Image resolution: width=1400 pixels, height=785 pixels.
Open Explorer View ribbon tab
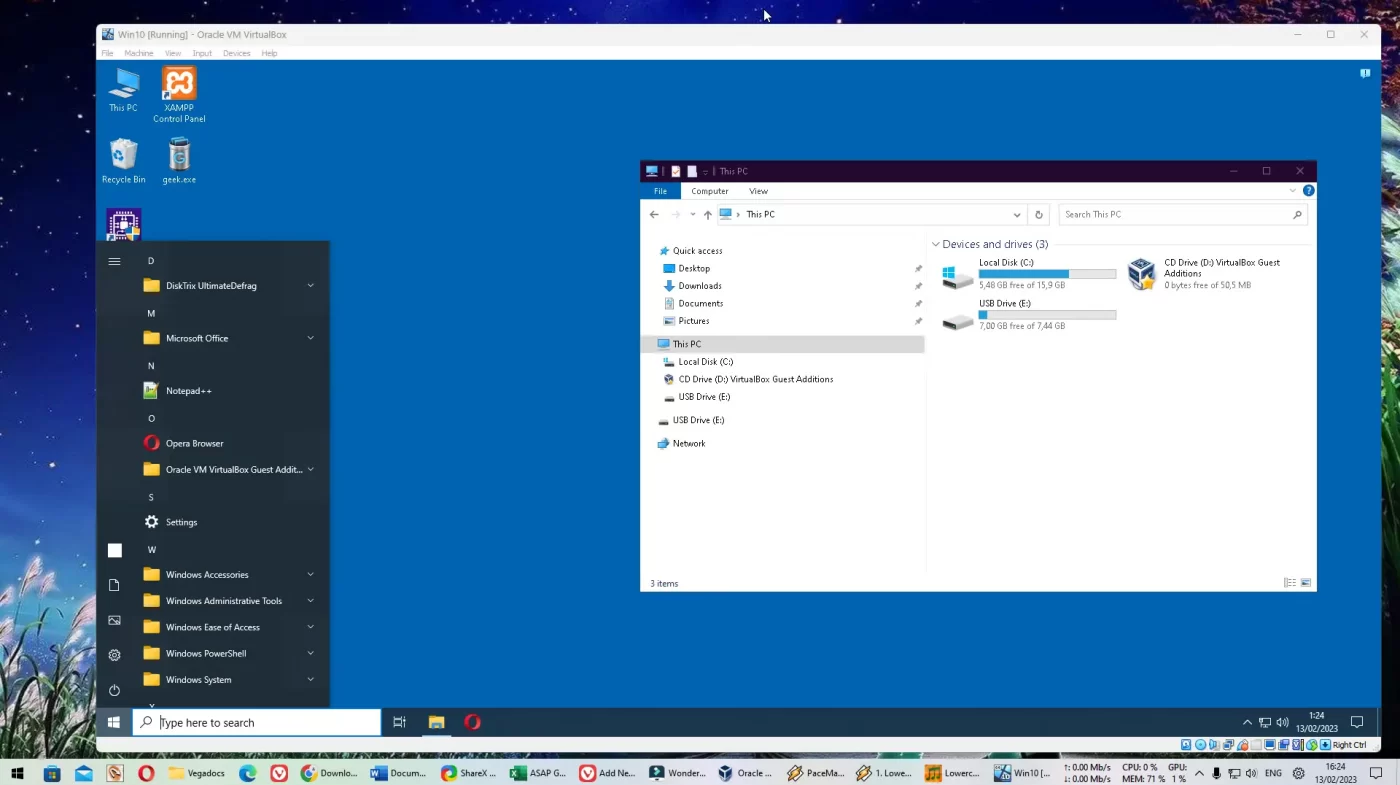(x=758, y=191)
